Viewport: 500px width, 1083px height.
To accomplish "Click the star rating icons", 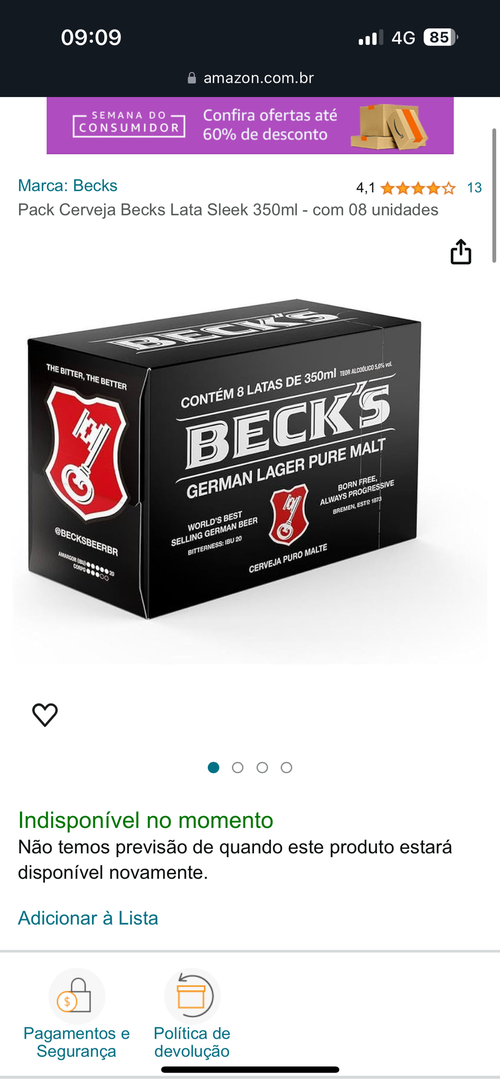I will pyautogui.click(x=418, y=187).
